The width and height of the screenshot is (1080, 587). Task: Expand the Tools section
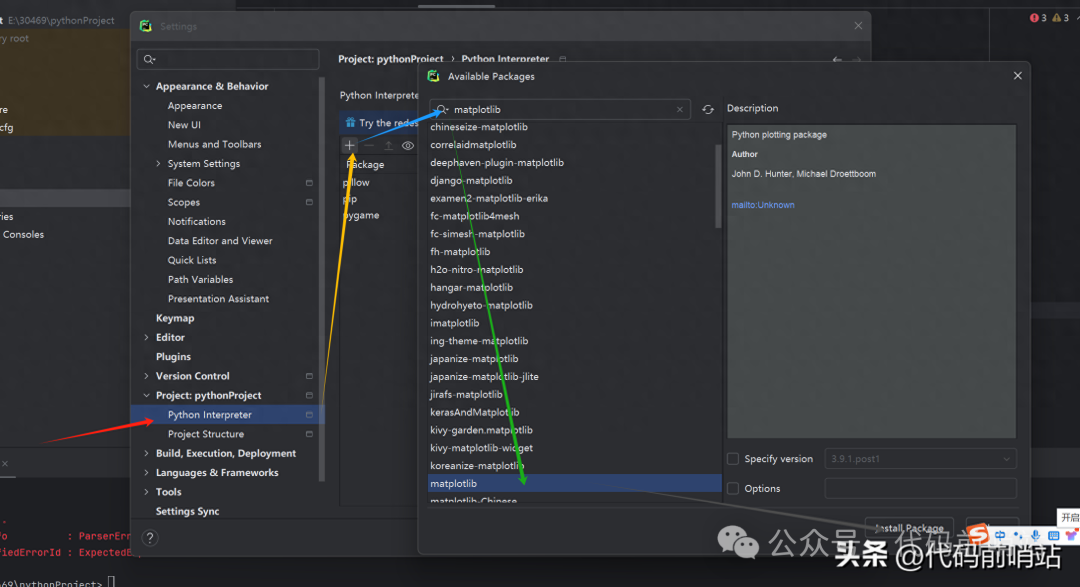tap(146, 492)
